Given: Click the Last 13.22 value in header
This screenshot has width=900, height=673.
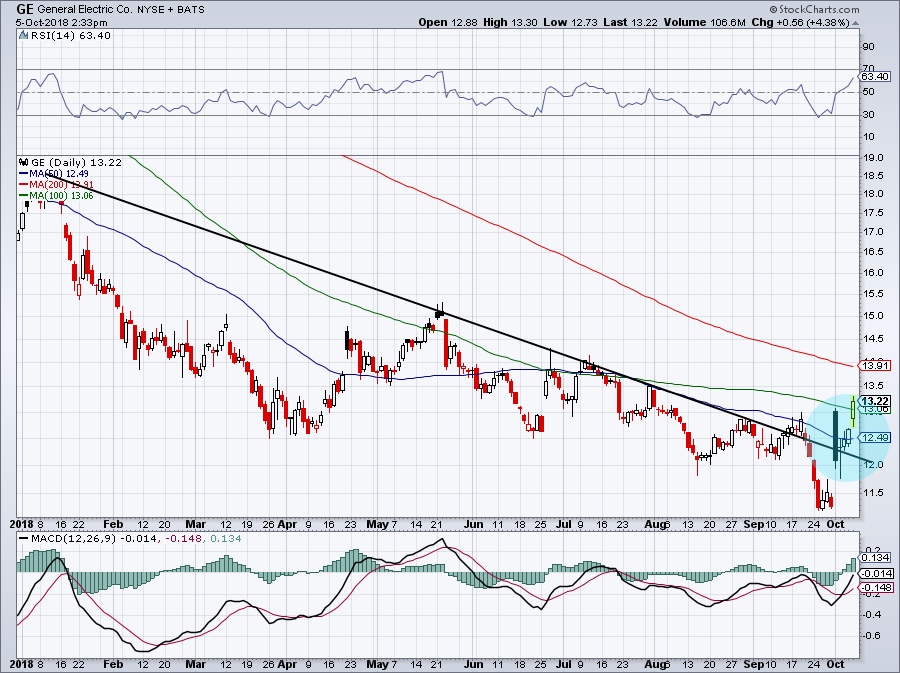Looking at the screenshot, I should [631, 22].
